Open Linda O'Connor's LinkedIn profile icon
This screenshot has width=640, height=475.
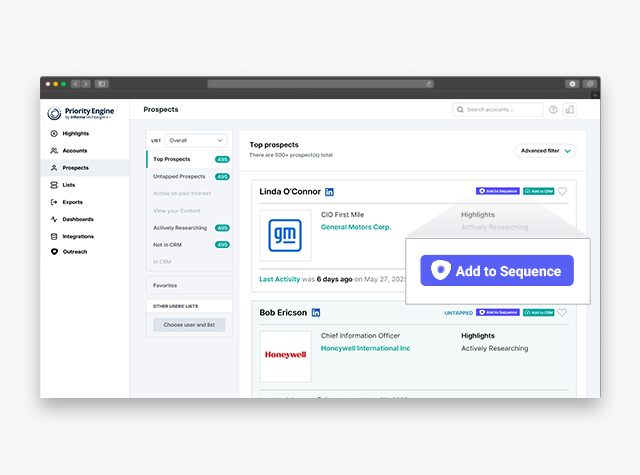pos(329,192)
